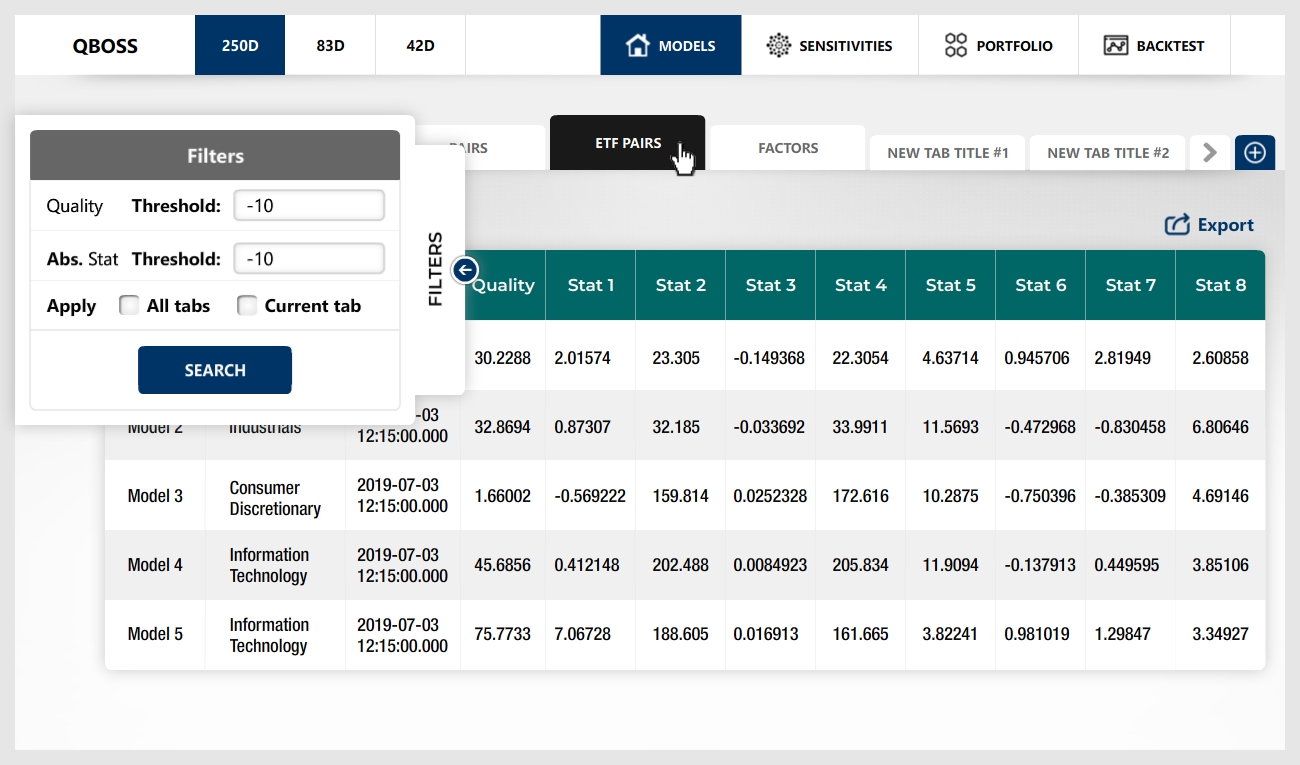1300x765 pixels.
Task: Click the Models home icon
Action: 637,45
